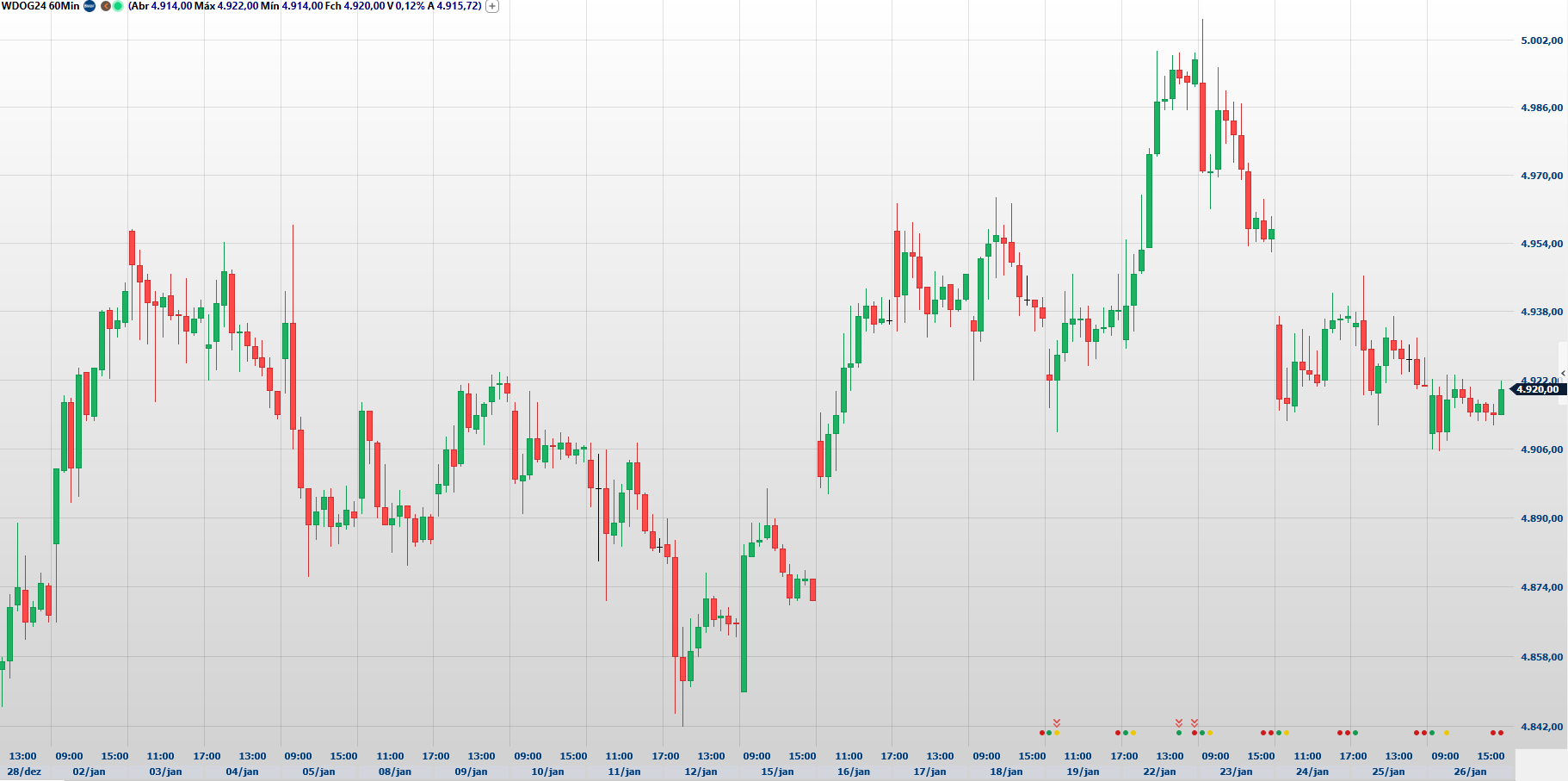Click the green event dot under 24/jan 17:00
The image size is (1568, 781).
(1355, 733)
